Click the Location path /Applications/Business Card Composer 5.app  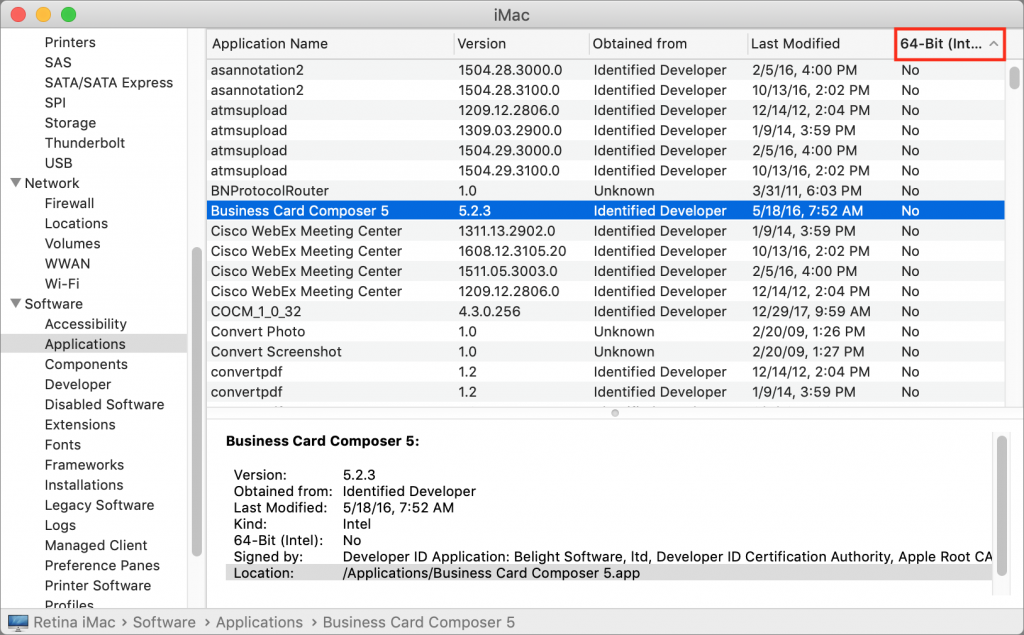click(x=491, y=574)
